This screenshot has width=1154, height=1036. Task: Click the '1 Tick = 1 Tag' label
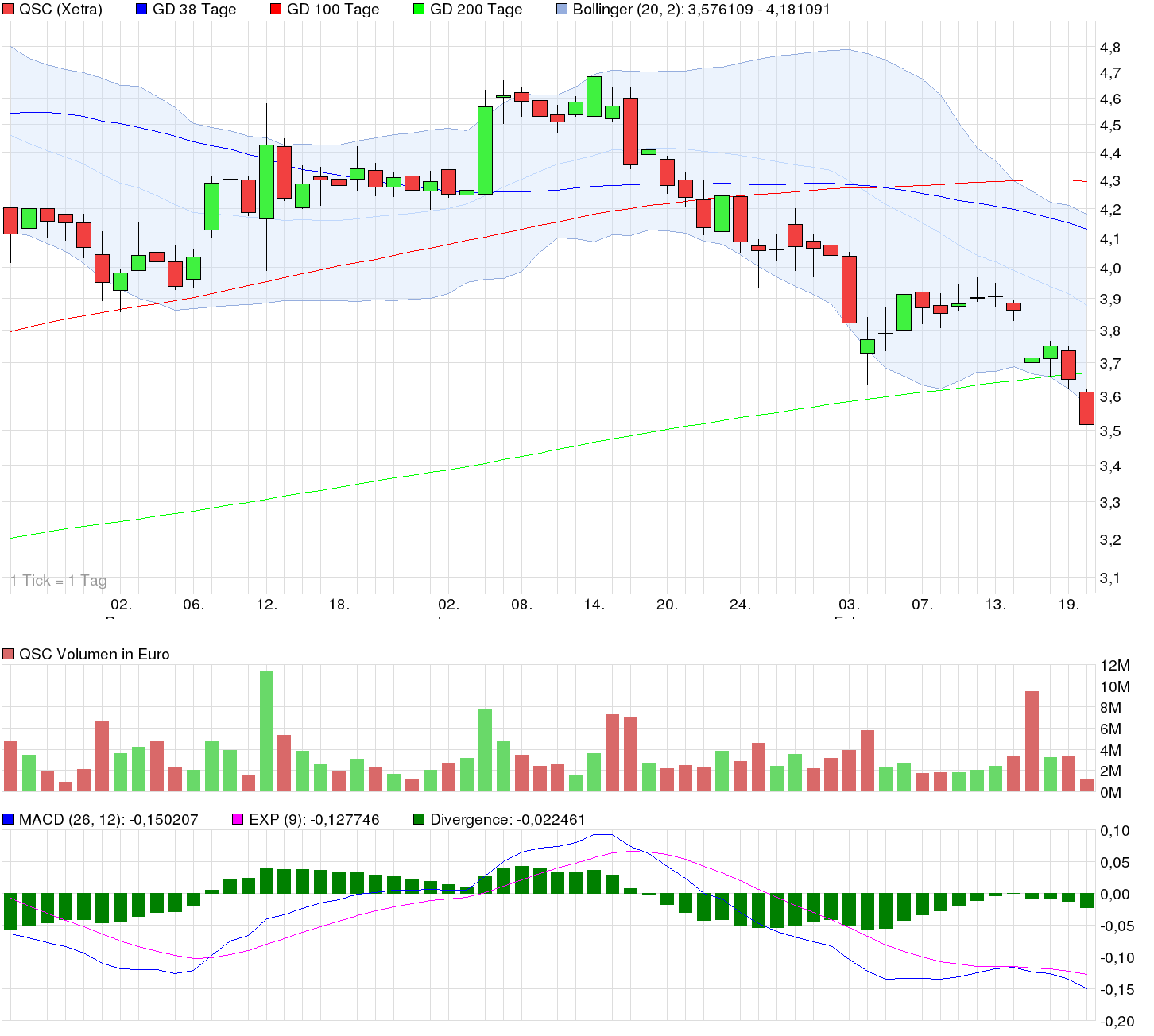60,581
